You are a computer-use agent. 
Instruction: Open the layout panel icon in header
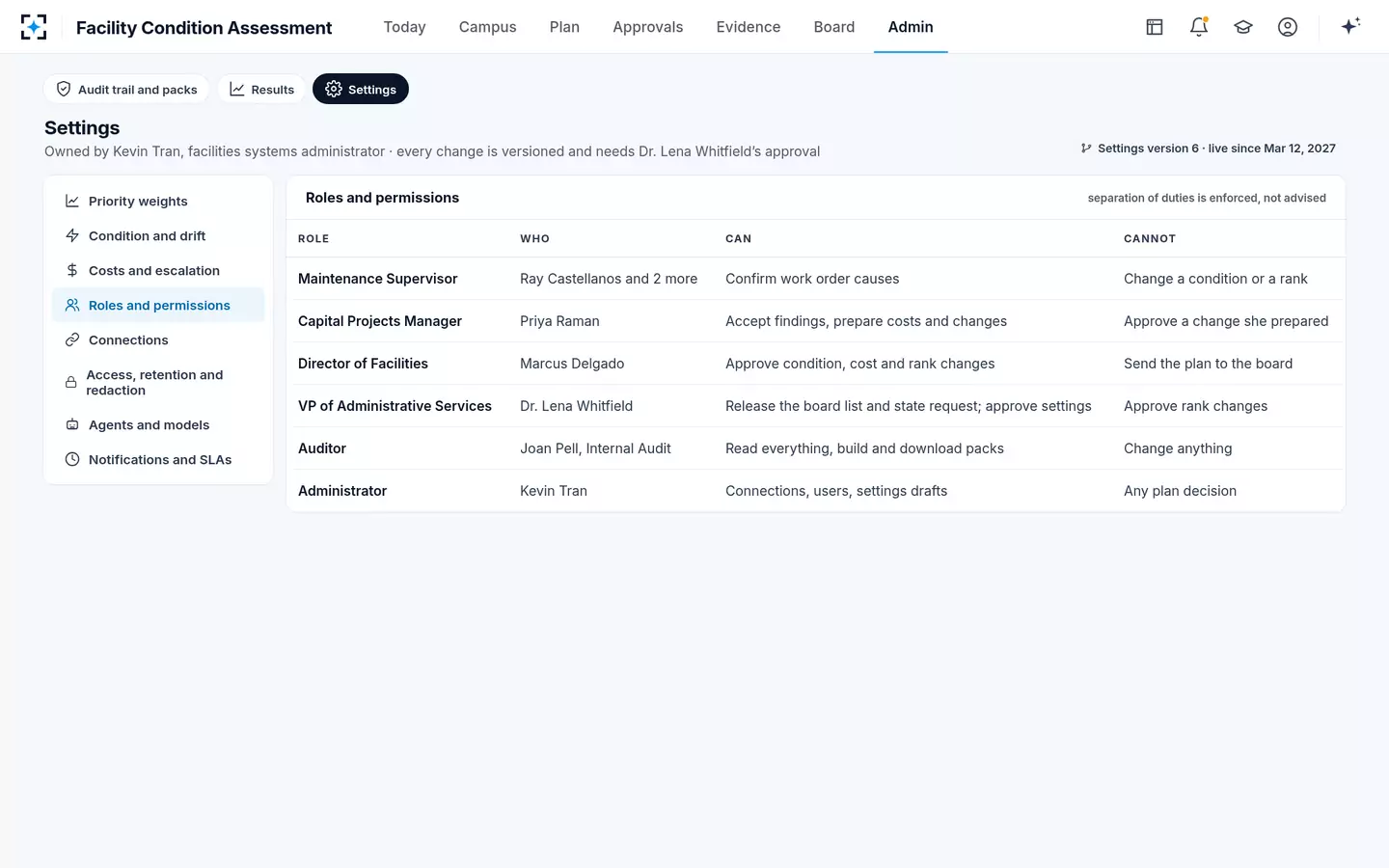[1155, 27]
